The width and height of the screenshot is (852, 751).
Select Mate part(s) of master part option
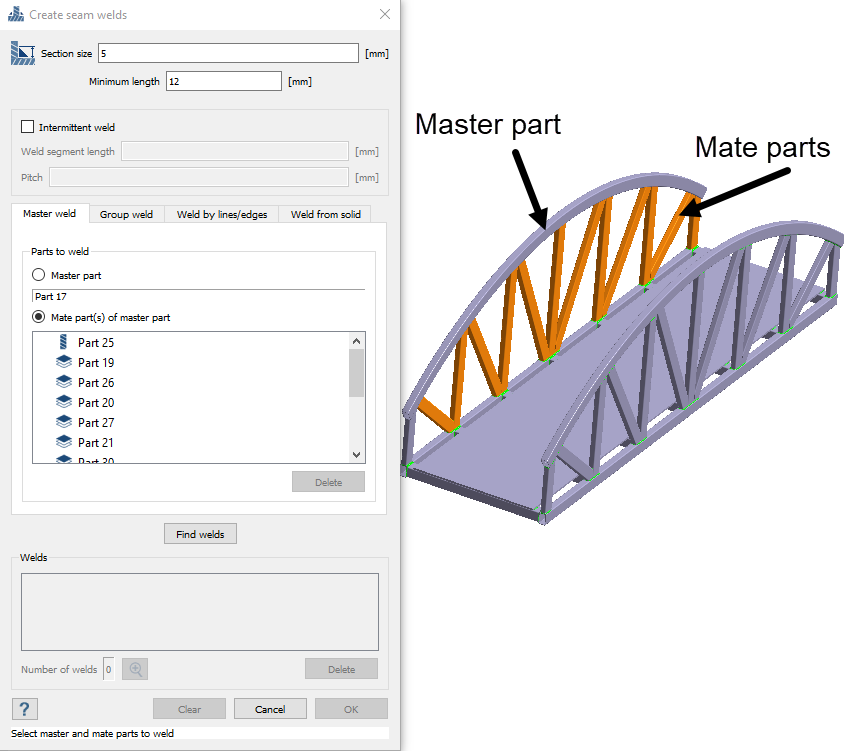pos(39,317)
